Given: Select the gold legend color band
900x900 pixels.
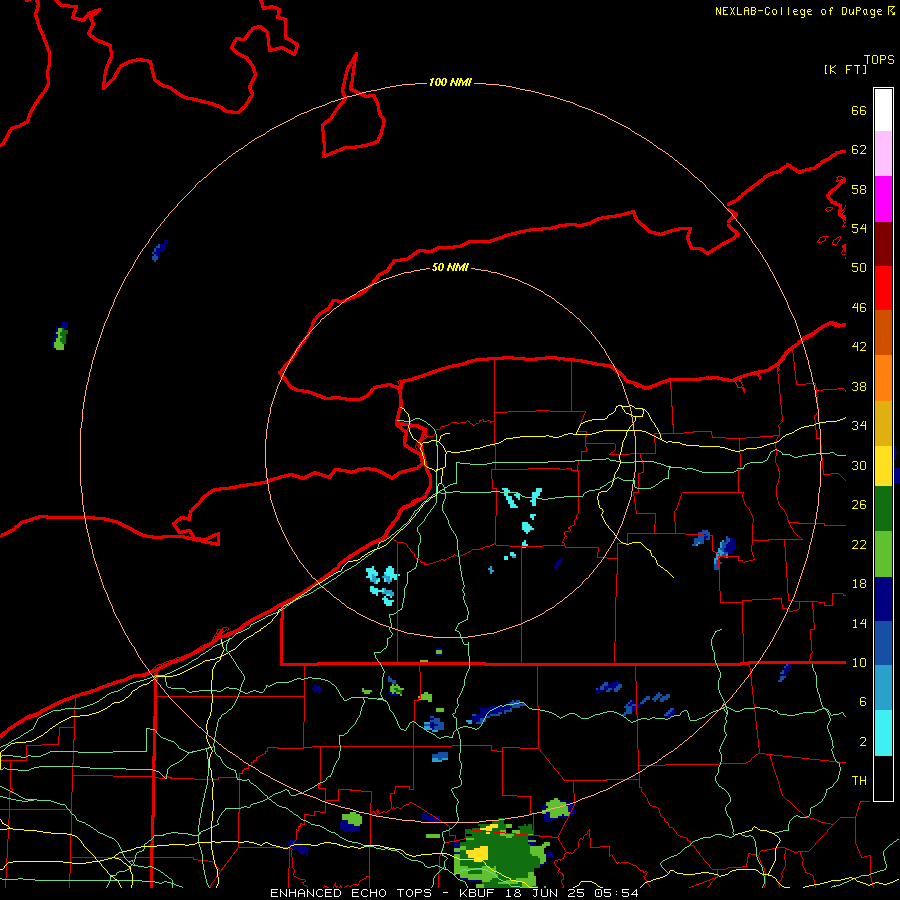Looking at the screenshot, I should 883,423.
